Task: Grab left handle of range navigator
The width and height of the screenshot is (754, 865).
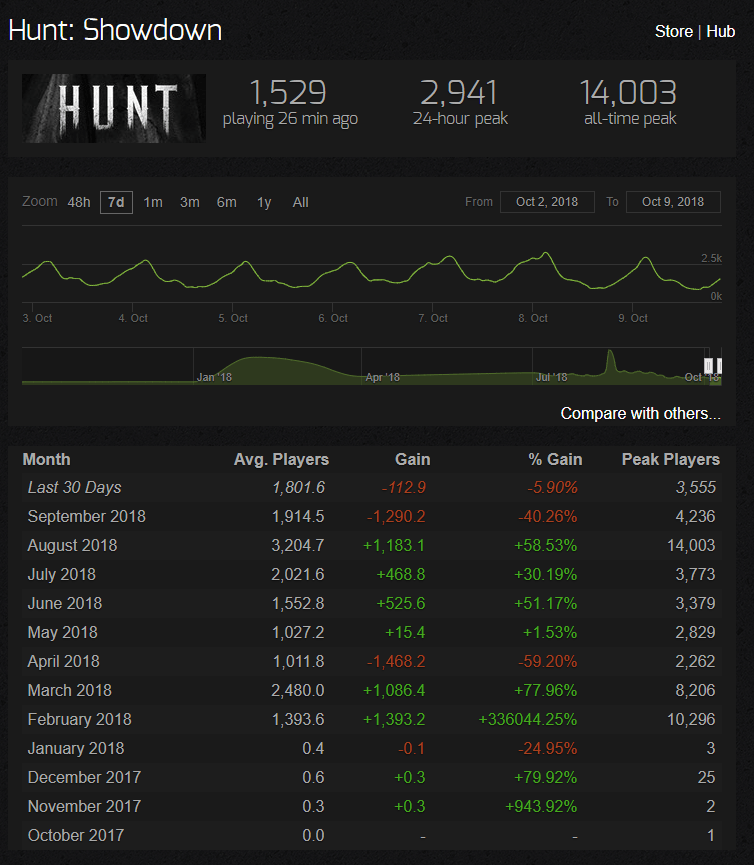Action: coord(708,365)
